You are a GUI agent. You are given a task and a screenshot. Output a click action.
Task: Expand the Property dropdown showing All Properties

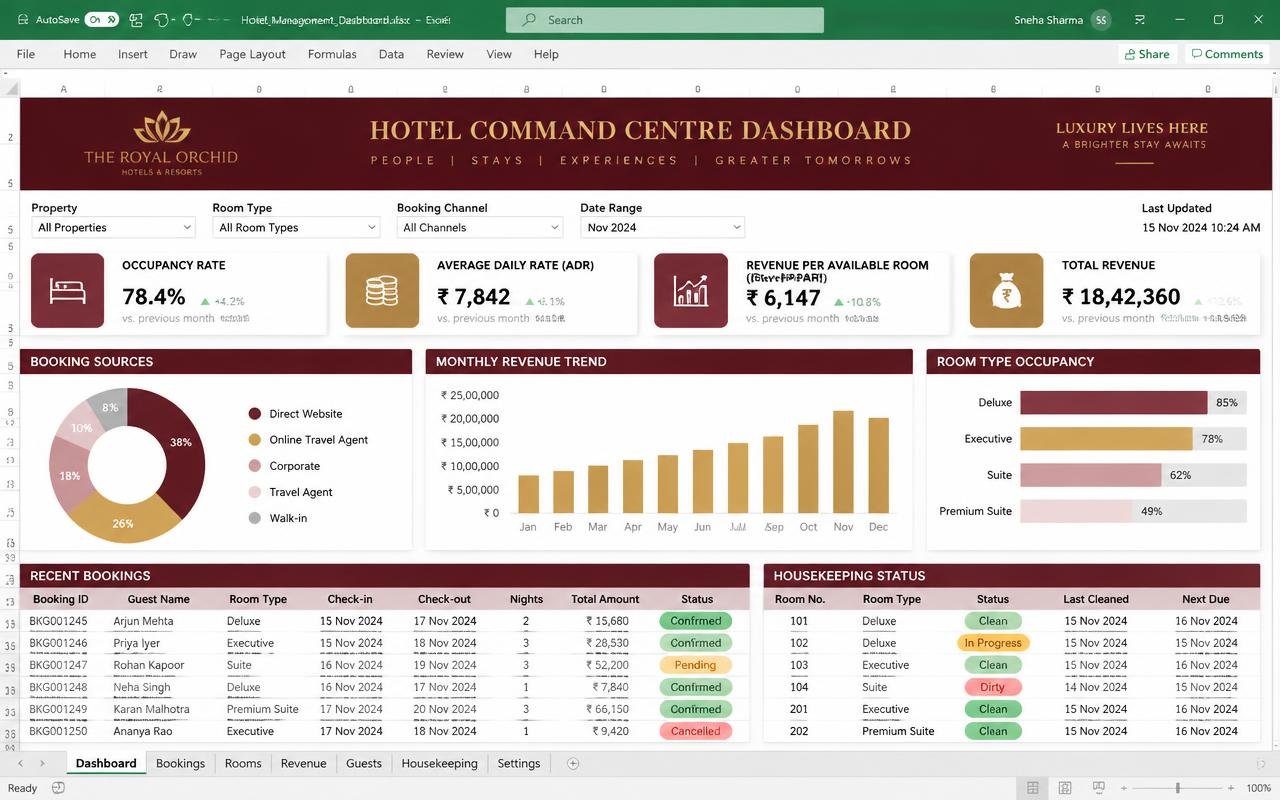113,227
